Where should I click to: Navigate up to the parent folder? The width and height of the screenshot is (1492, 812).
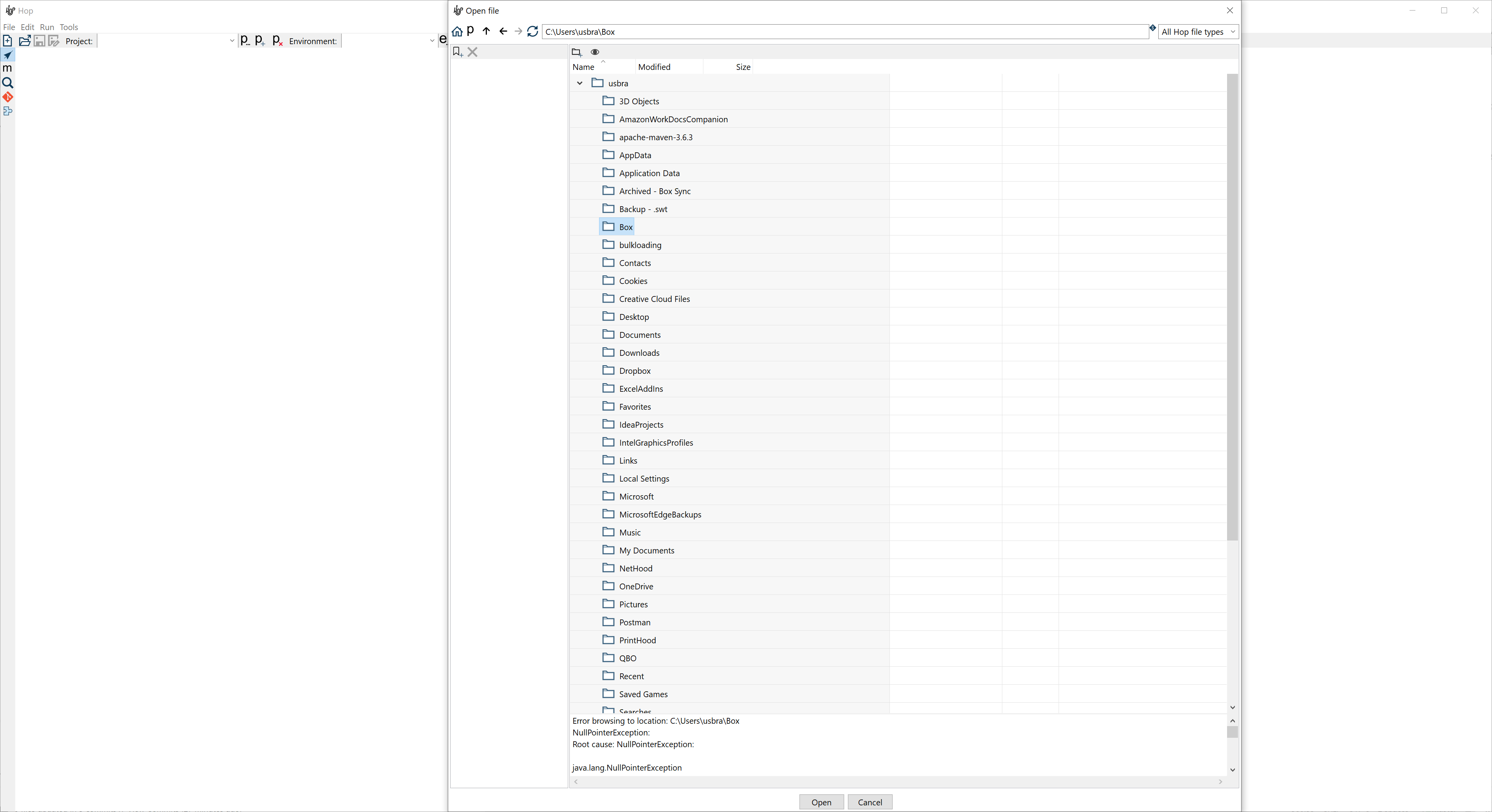486,31
